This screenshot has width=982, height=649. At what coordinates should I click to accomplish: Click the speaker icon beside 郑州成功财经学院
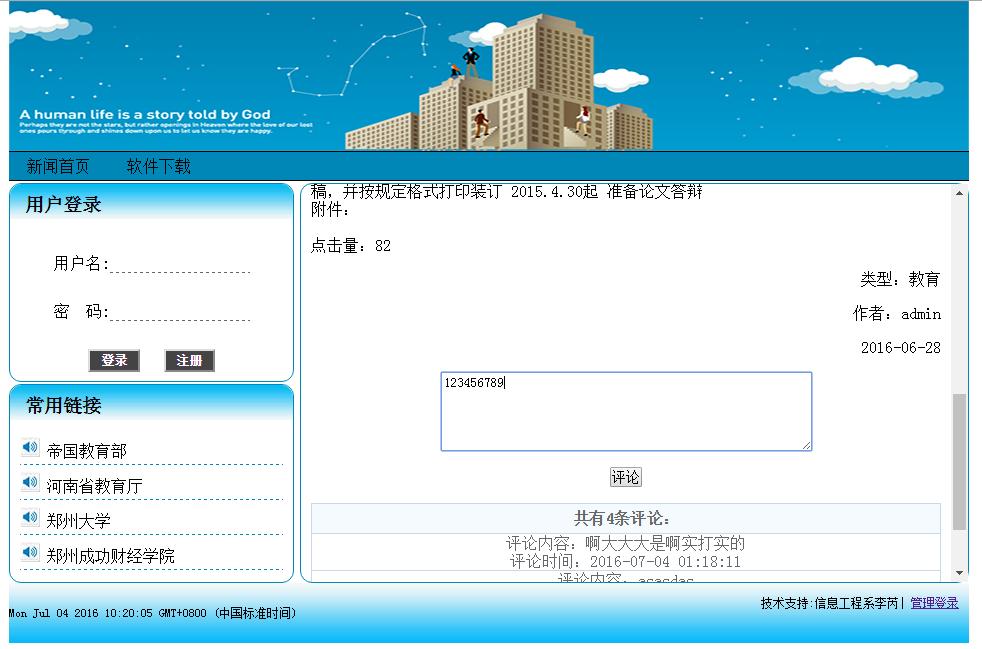coord(29,553)
